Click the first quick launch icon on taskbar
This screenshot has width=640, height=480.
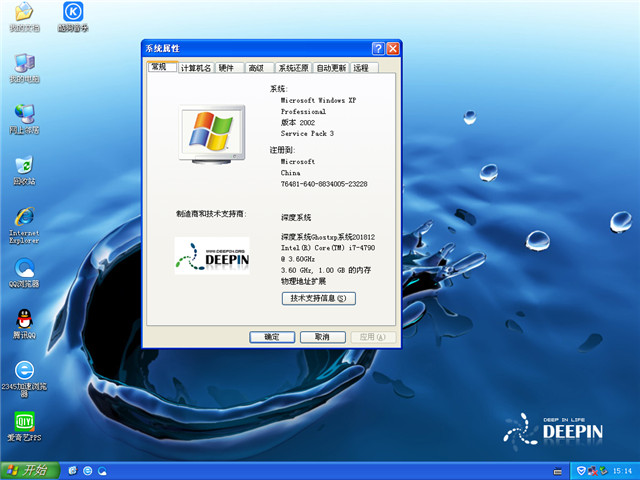click(x=73, y=471)
